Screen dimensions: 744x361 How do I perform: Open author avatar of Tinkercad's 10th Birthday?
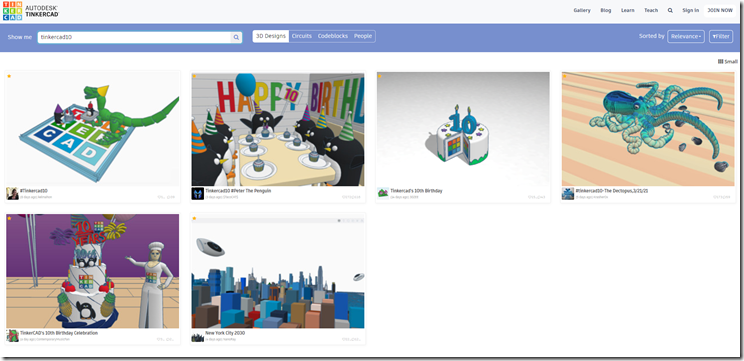(383, 194)
